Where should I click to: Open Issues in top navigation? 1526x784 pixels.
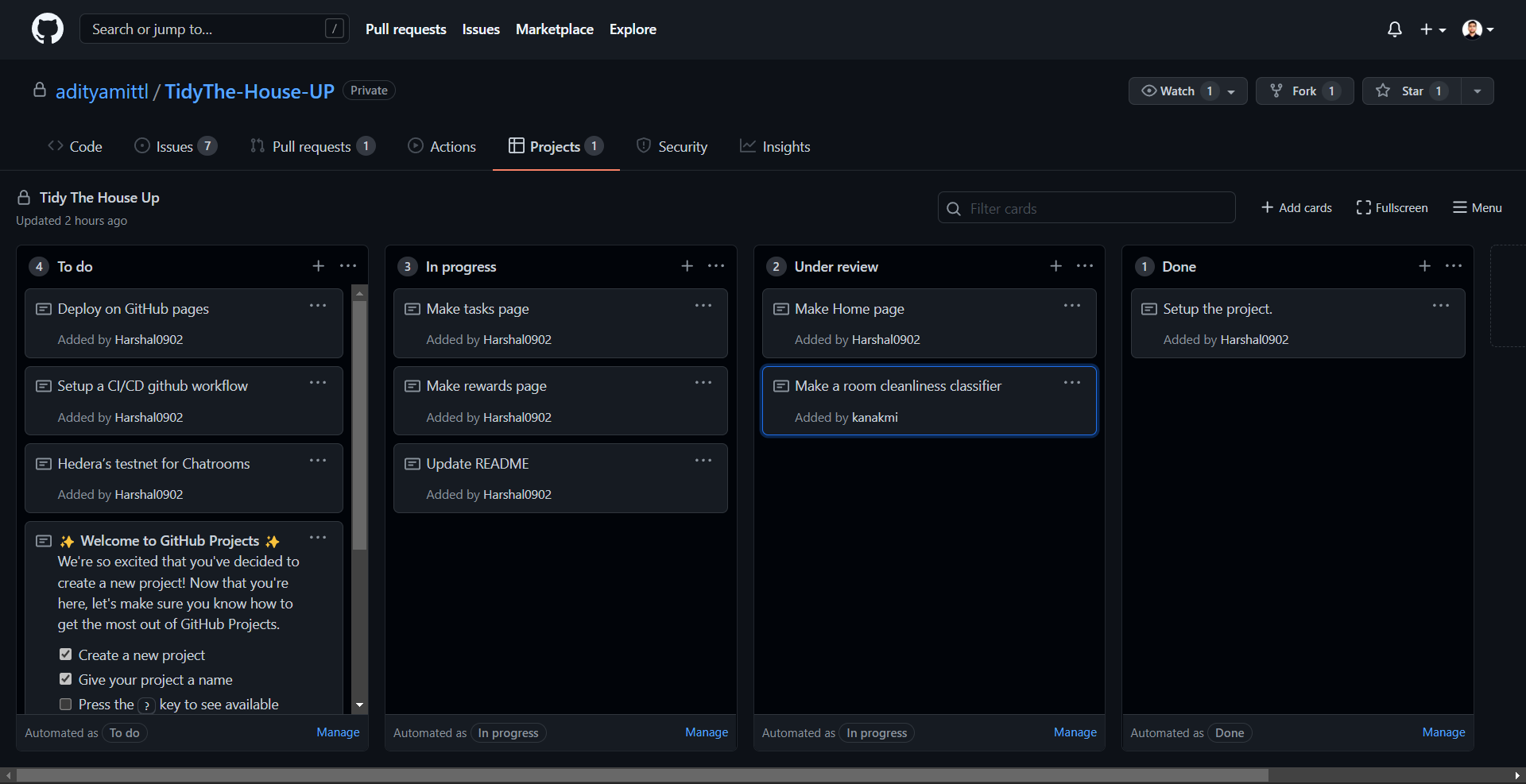[481, 29]
